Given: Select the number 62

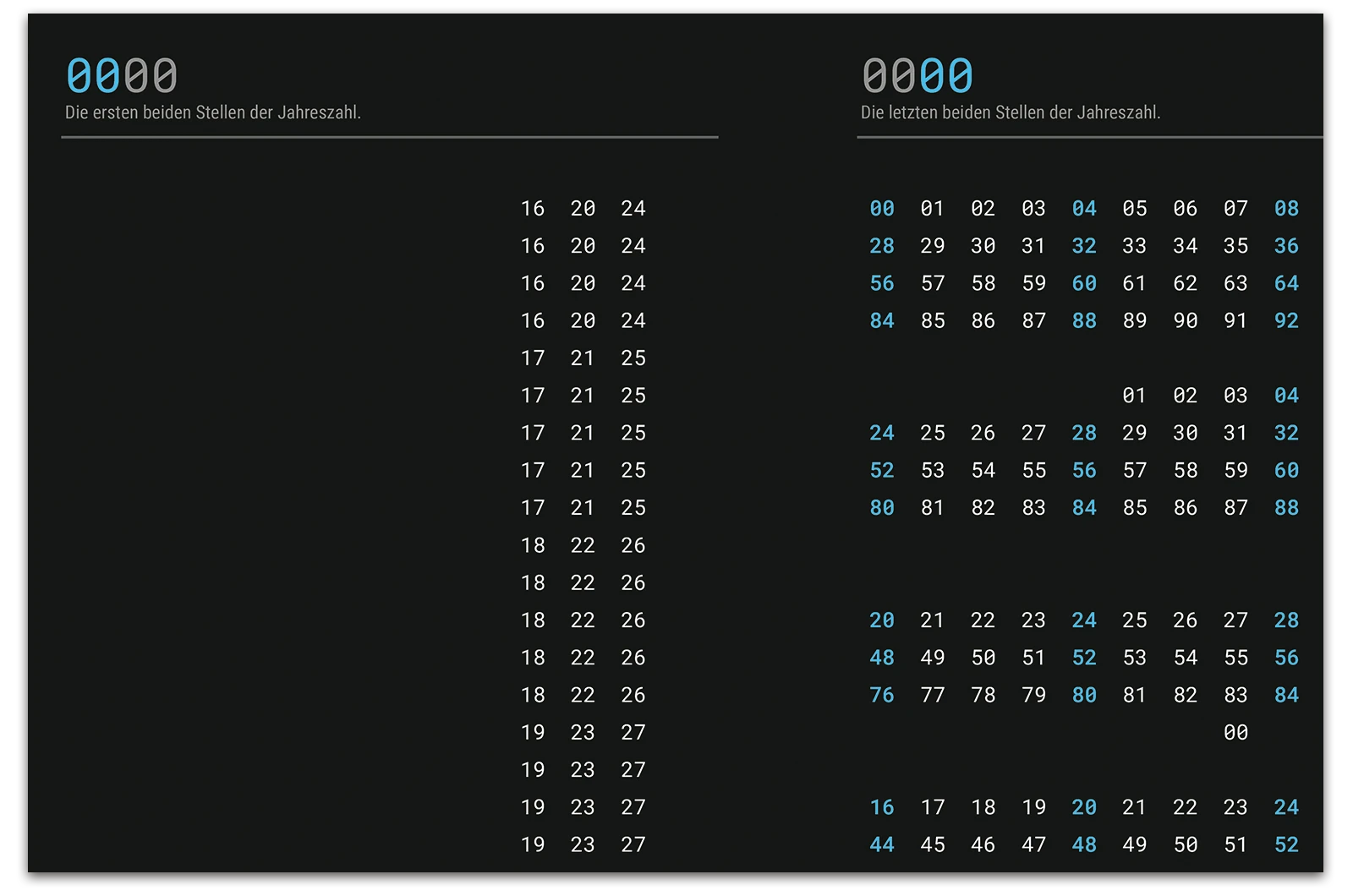Looking at the screenshot, I should tap(1185, 283).
